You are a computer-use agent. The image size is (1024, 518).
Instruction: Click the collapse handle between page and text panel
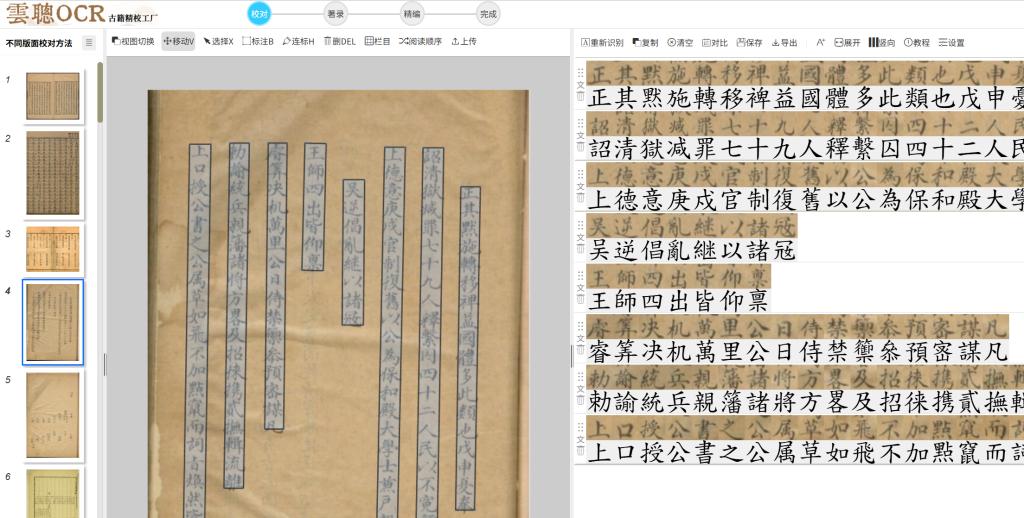pos(571,356)
